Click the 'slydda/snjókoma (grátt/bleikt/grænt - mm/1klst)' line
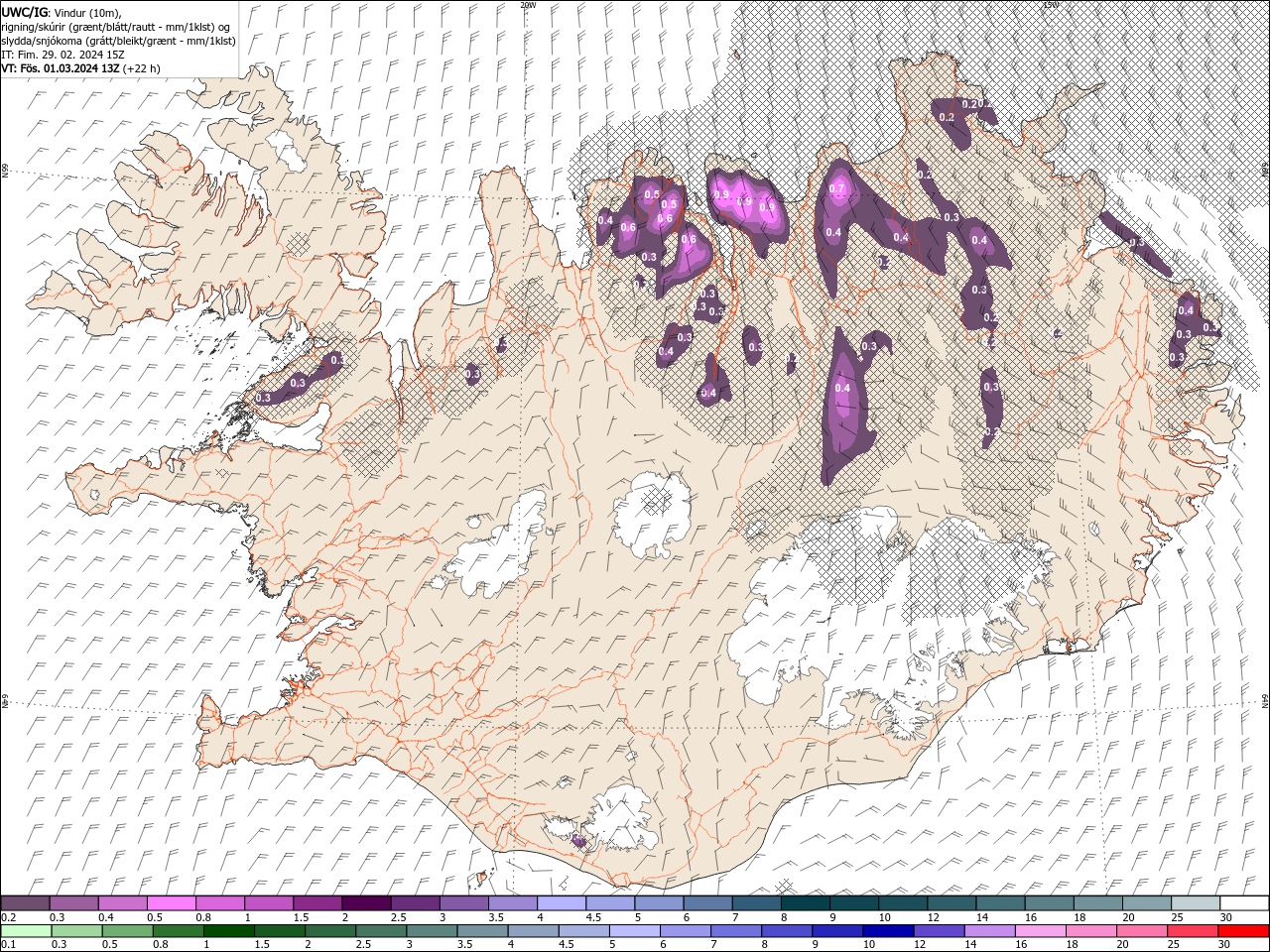This screenshot has height=952, width=1270. click(118, 40)
